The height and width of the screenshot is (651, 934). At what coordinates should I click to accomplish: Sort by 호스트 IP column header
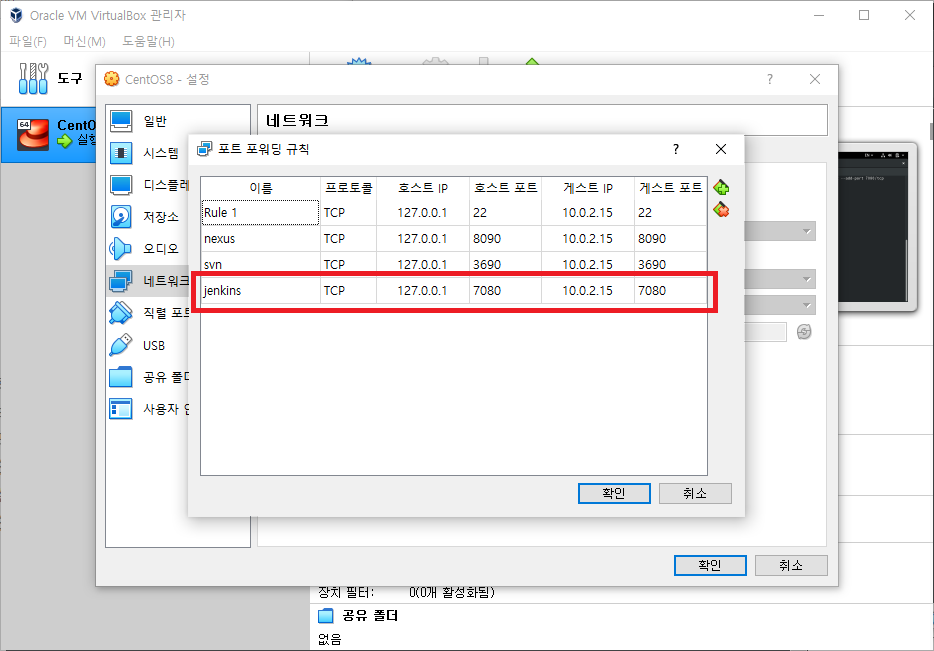[423, 188]
